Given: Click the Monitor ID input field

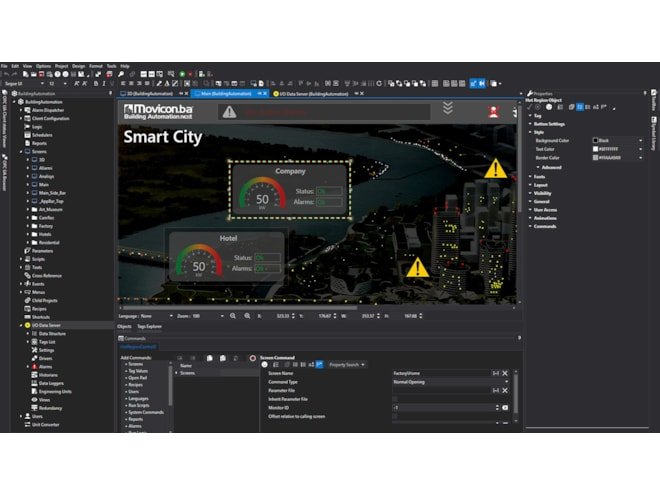Looking at the screenshot, I should [442, 408].
